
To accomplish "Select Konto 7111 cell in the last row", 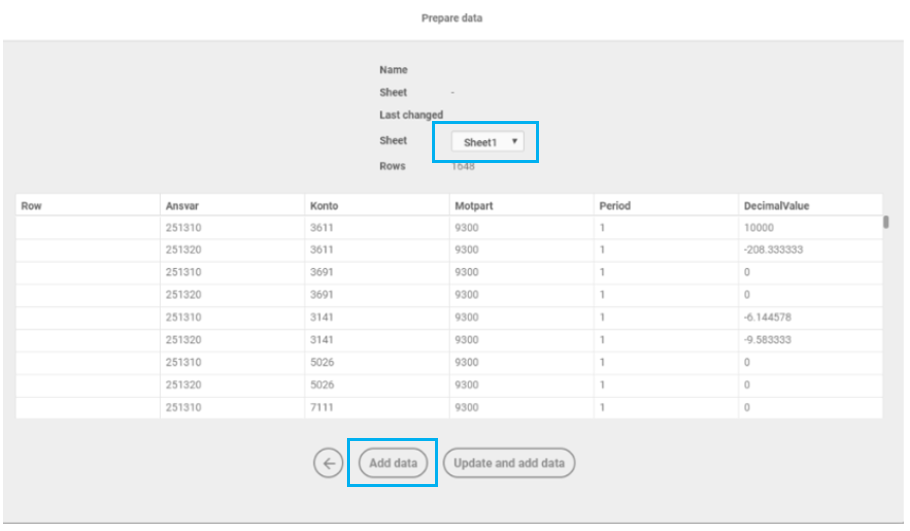I will [x=324, y=407].
